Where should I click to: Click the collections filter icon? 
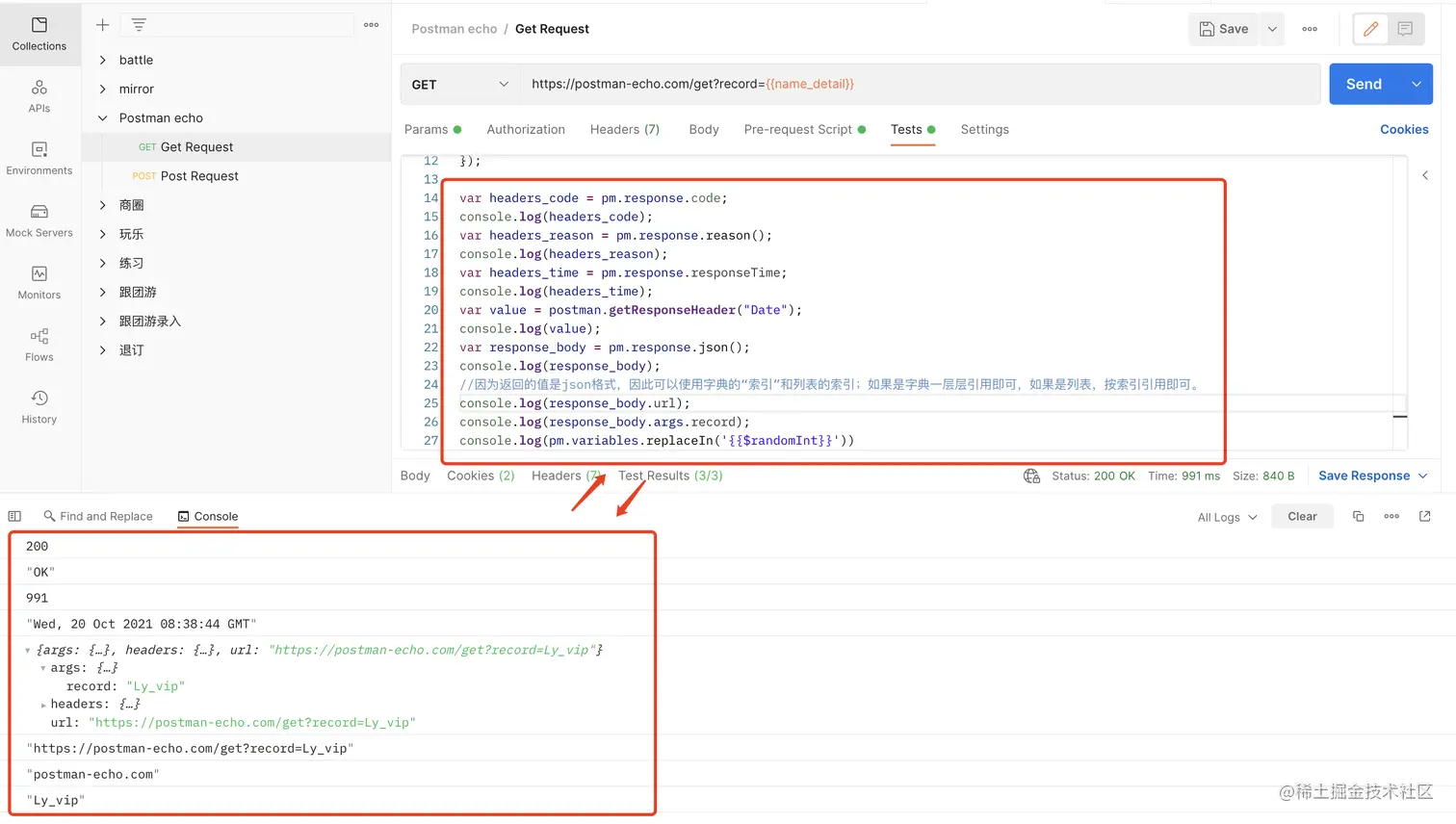[139, 25]
